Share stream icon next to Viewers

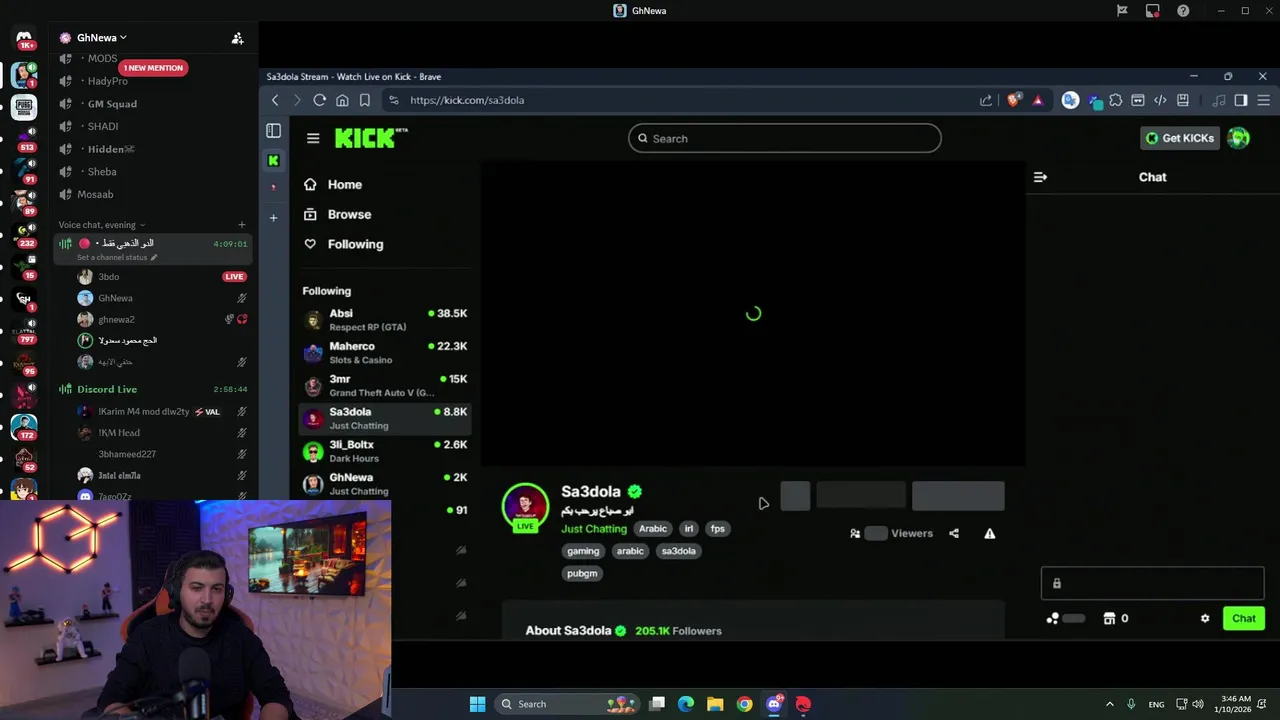pos(954,534)
